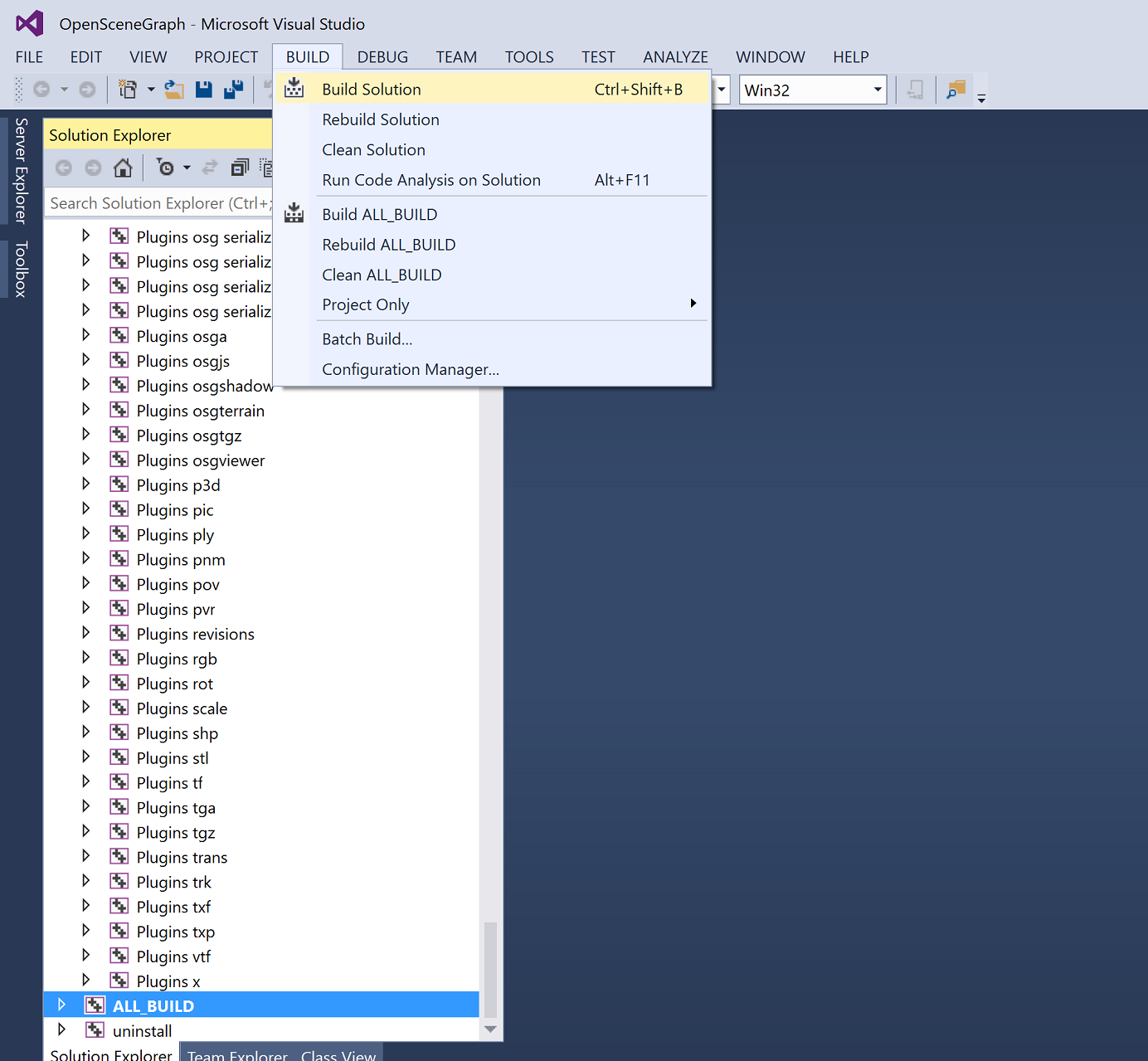Click the Open File toolbar icon
Image resolution: width=1148 pixels, height=1061 pixels.
174,90
